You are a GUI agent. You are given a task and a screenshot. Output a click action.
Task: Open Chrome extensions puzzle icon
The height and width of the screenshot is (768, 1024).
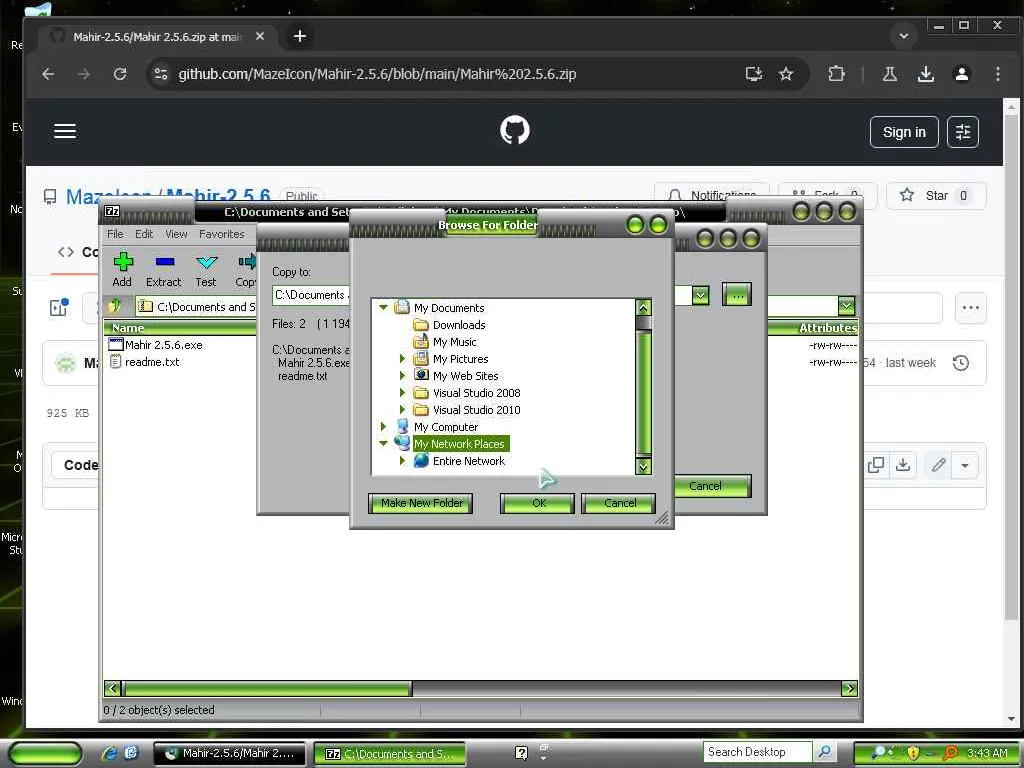point(836,74)
